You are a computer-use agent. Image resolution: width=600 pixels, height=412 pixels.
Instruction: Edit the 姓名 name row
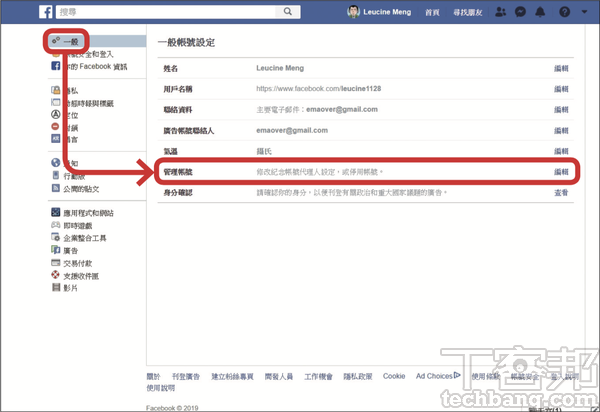561,68
